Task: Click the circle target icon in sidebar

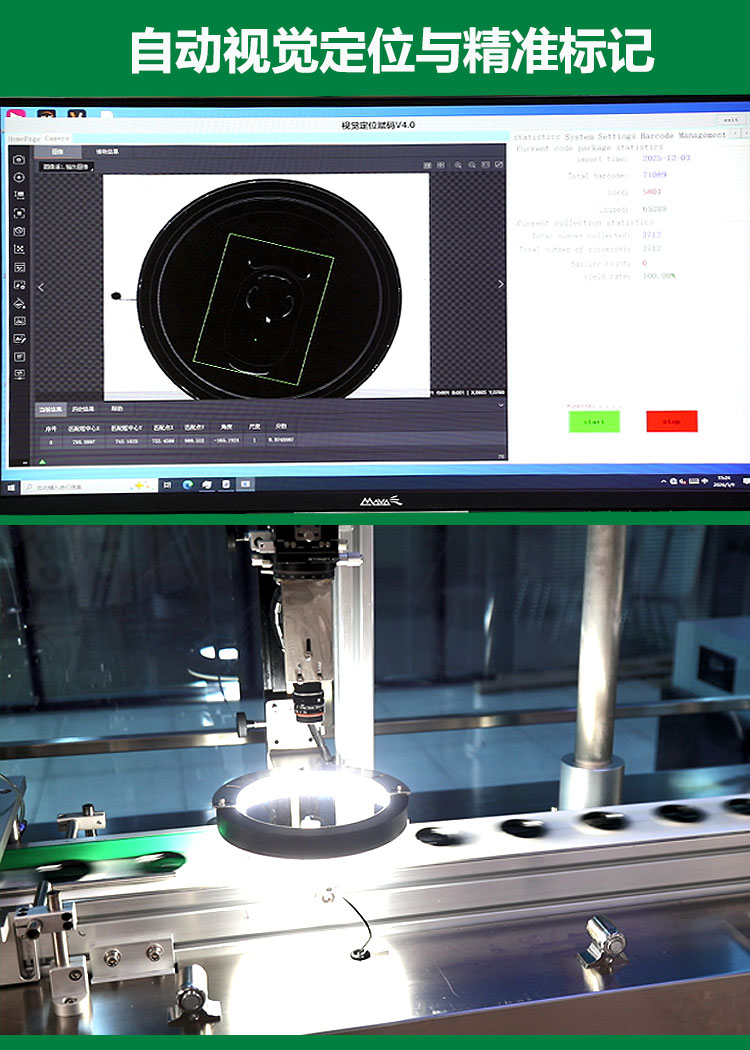Action: [19, 177]
